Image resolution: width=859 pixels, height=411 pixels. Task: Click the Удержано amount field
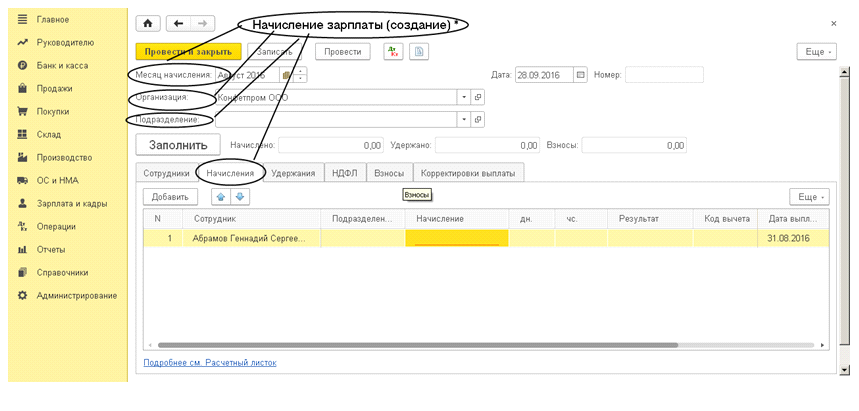[487, 146]
